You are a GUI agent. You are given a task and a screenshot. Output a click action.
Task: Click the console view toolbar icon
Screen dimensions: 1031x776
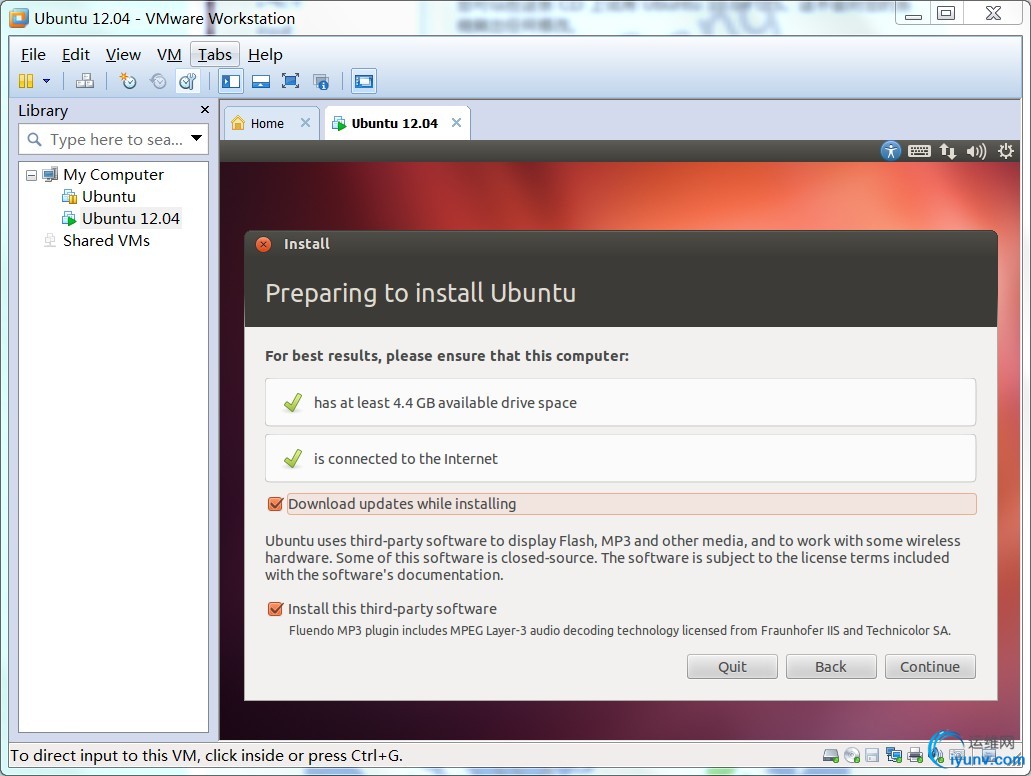pyautogui.click(x=364, y=81)
